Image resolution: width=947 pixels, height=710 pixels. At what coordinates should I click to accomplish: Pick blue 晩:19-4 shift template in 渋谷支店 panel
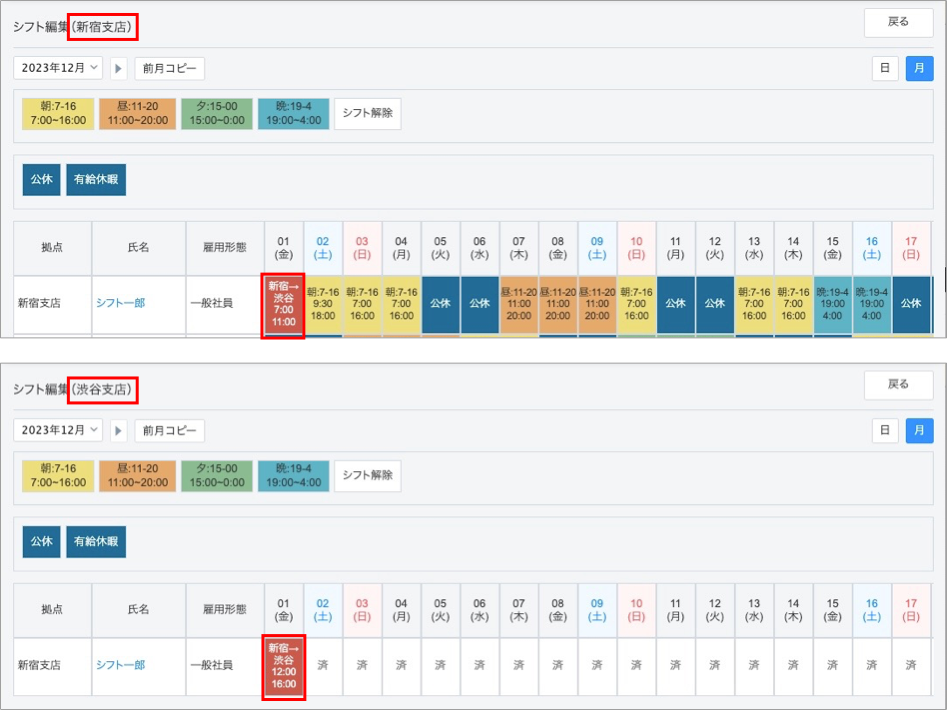[292, 476]
